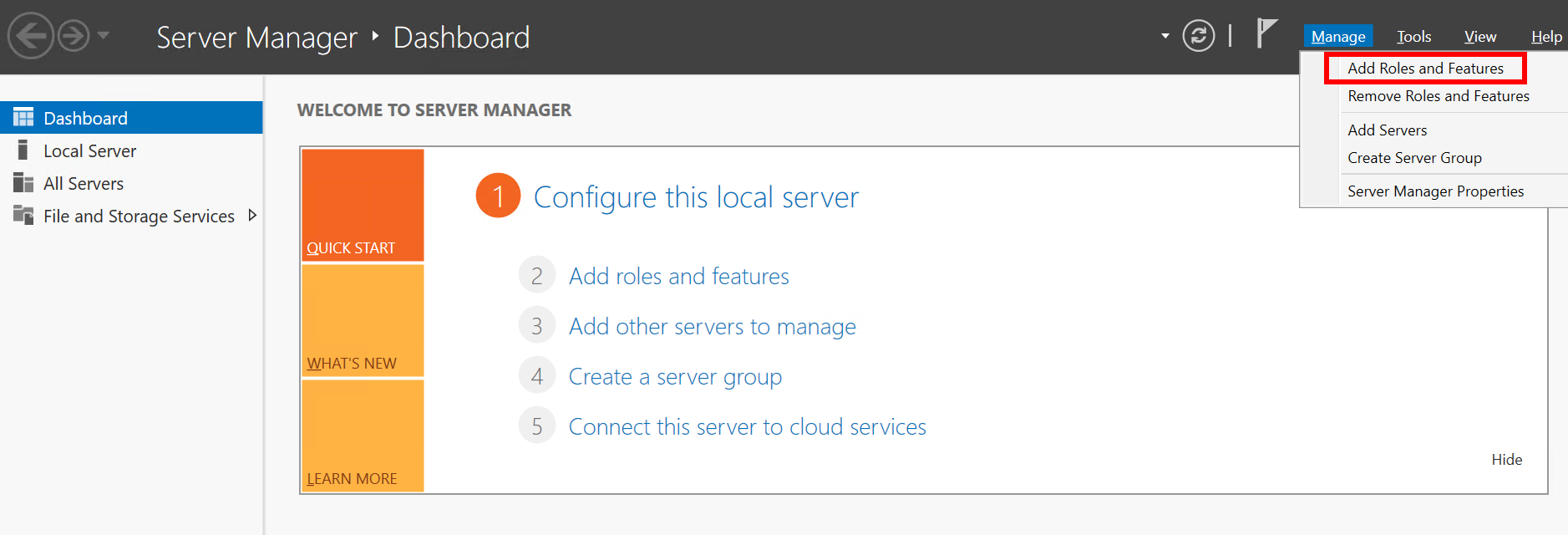Open the Help menu
Image resolution: width=1568 pixels, height=535 pixels.
click(1546, 36)
